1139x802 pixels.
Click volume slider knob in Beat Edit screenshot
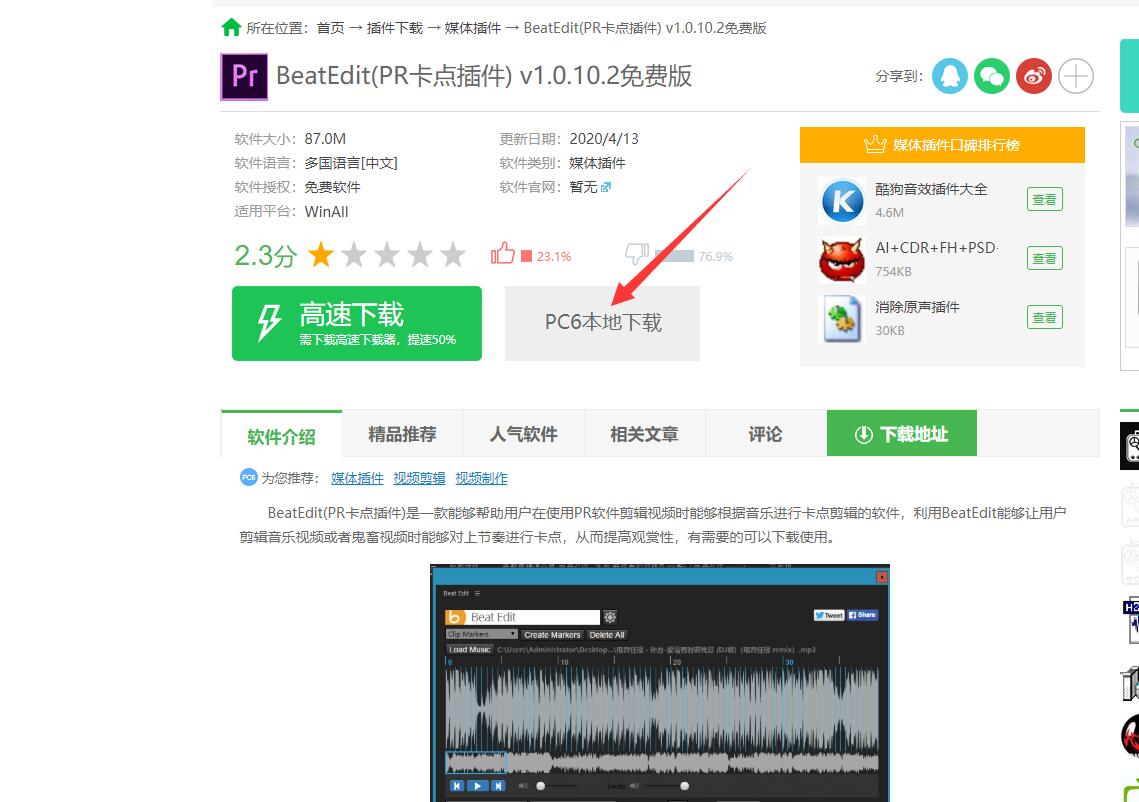(x=540, y=786)
